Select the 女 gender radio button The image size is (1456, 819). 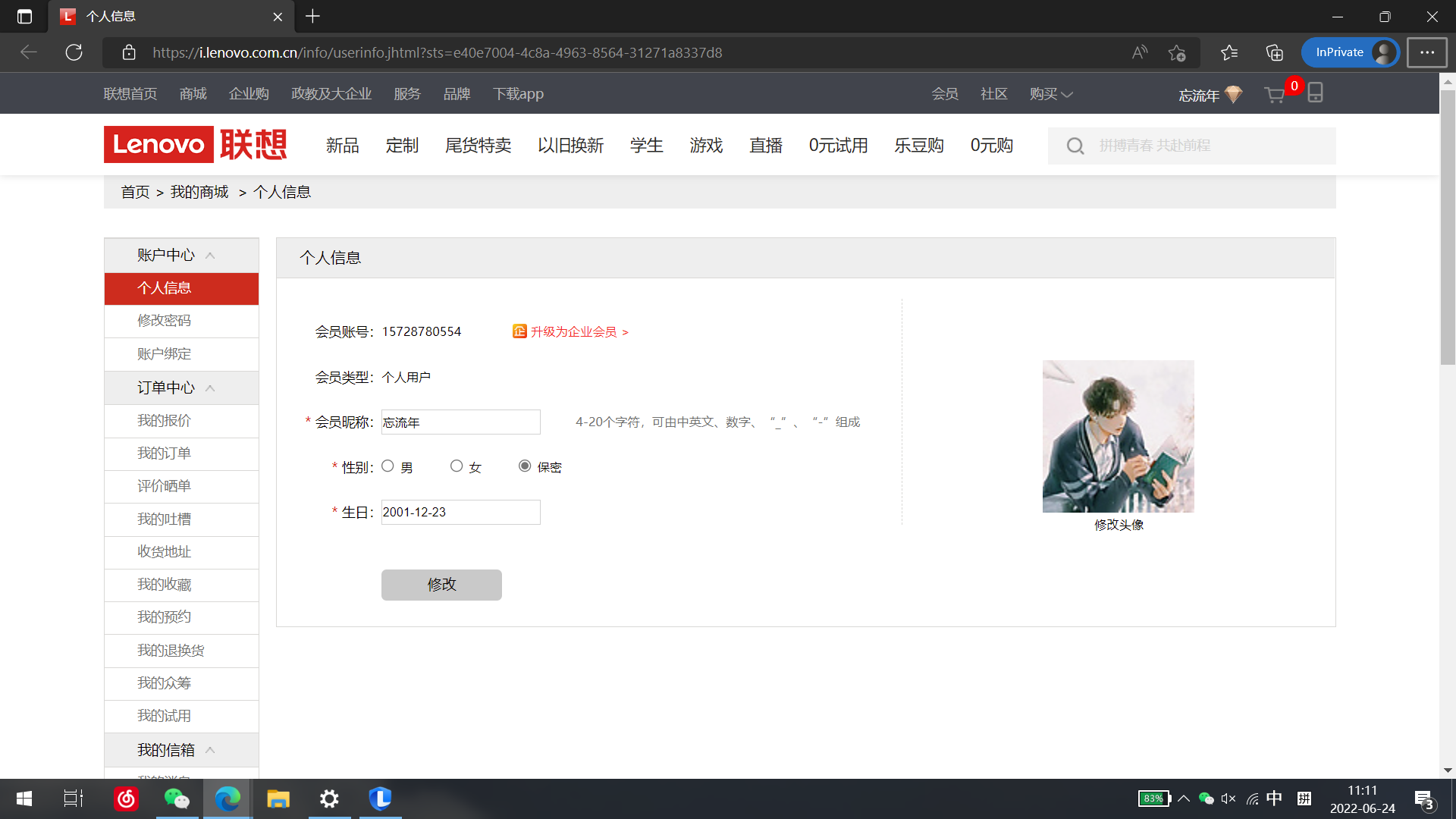pyautogui.click(x=457, y=466)
